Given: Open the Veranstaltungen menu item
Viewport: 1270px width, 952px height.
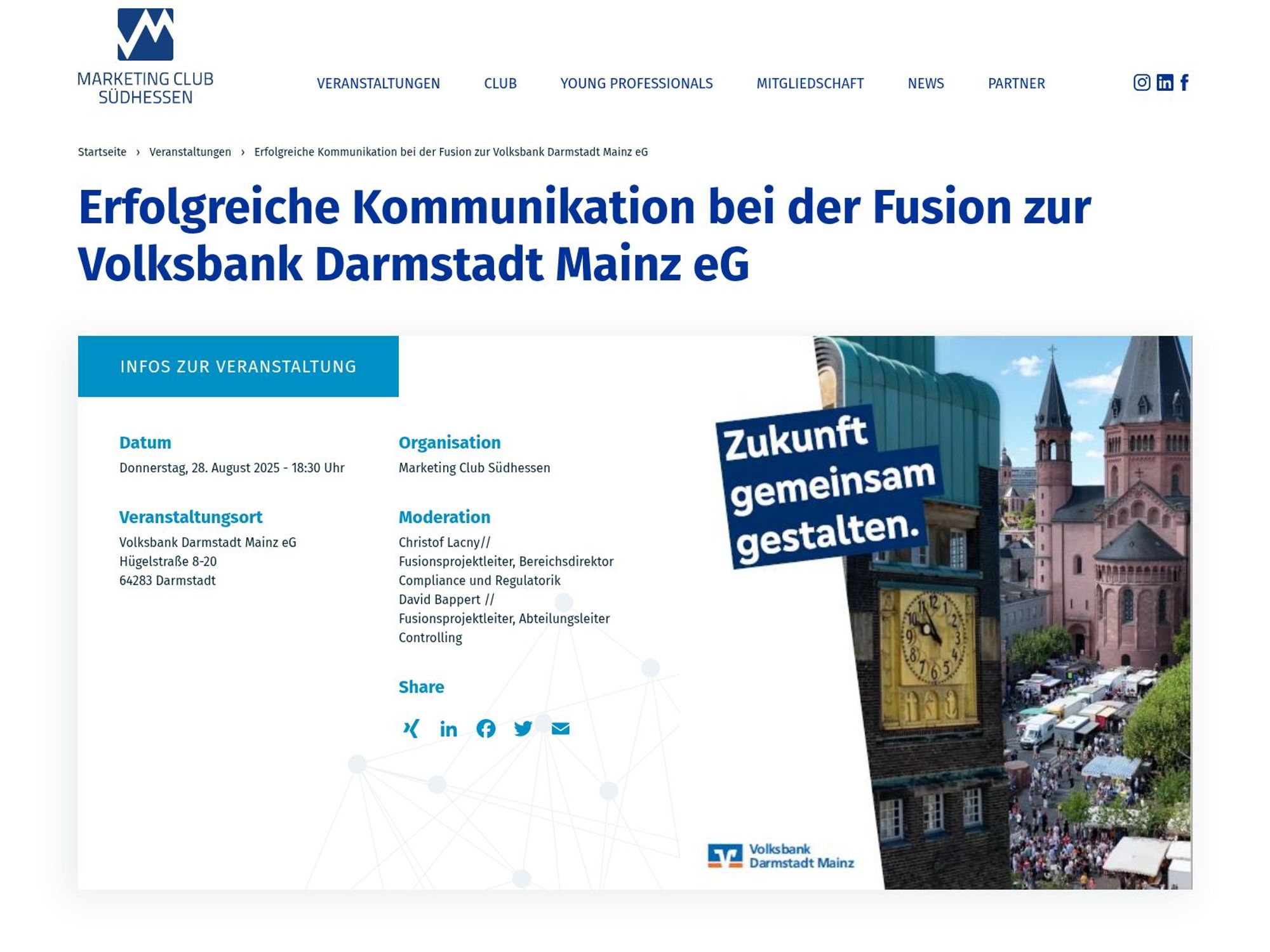Looking at the screenshot, I should pyautogui.click(x=378, y=83).
